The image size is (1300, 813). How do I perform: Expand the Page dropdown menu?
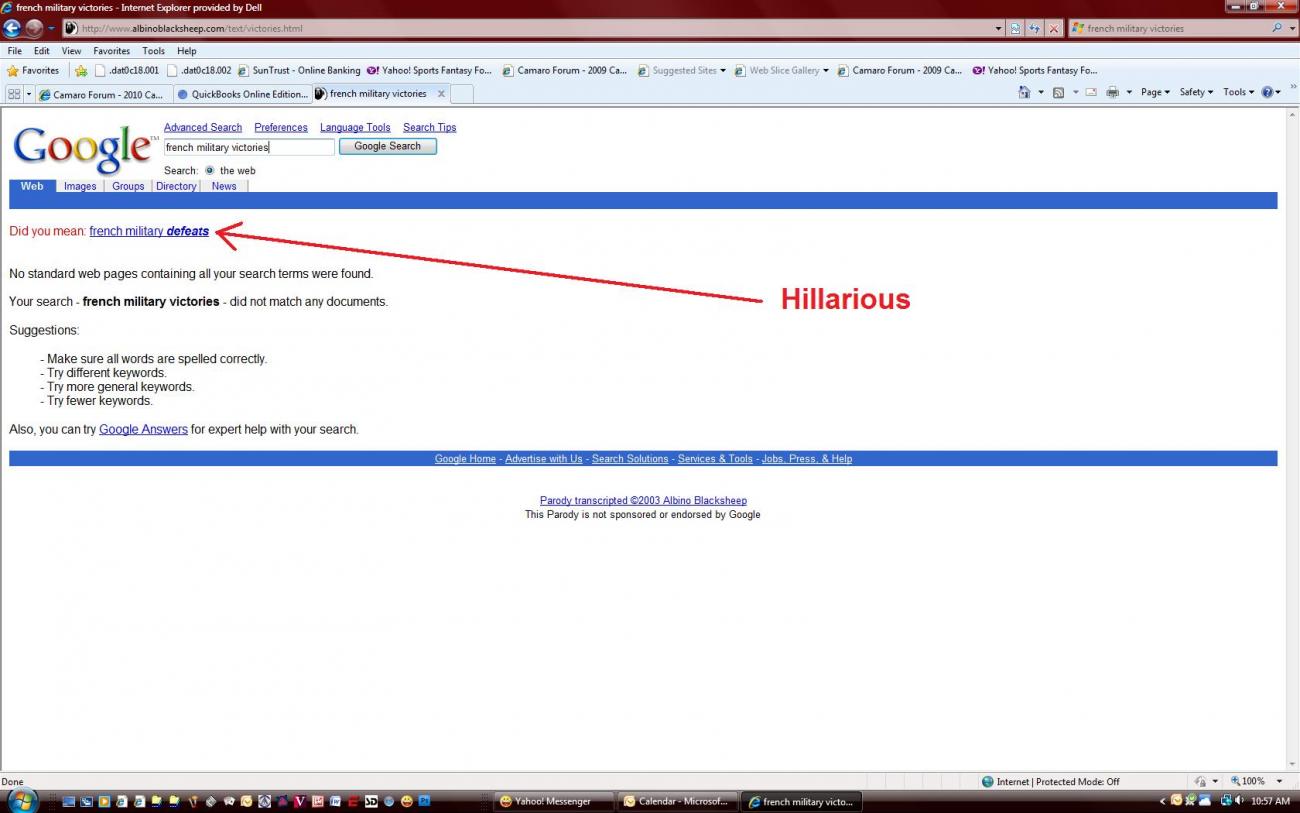point(1155,92)
